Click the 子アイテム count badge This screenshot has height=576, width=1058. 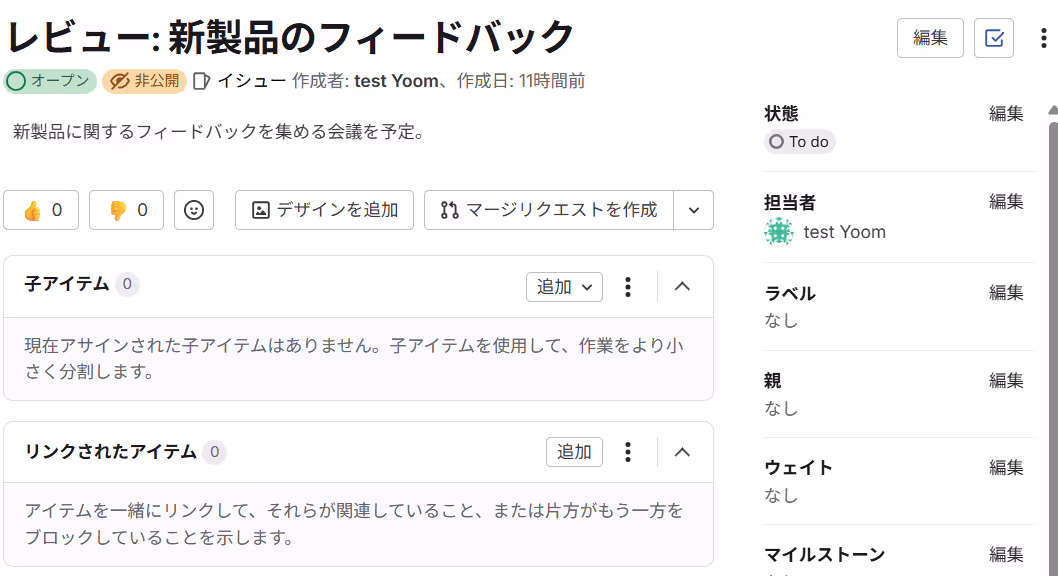(x=127, y=284)
